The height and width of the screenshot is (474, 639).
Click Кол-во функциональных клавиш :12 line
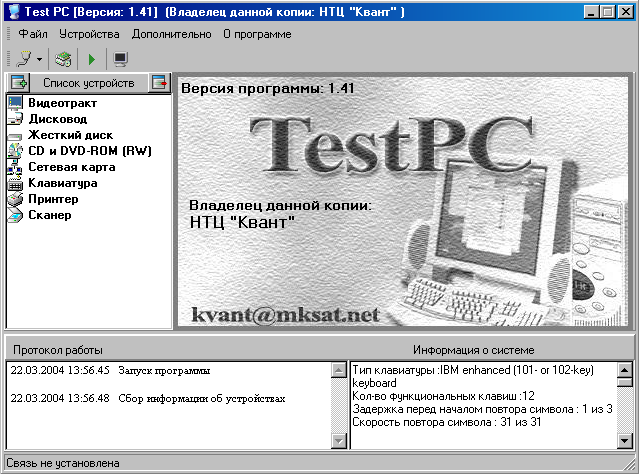[x=443, y=396]
